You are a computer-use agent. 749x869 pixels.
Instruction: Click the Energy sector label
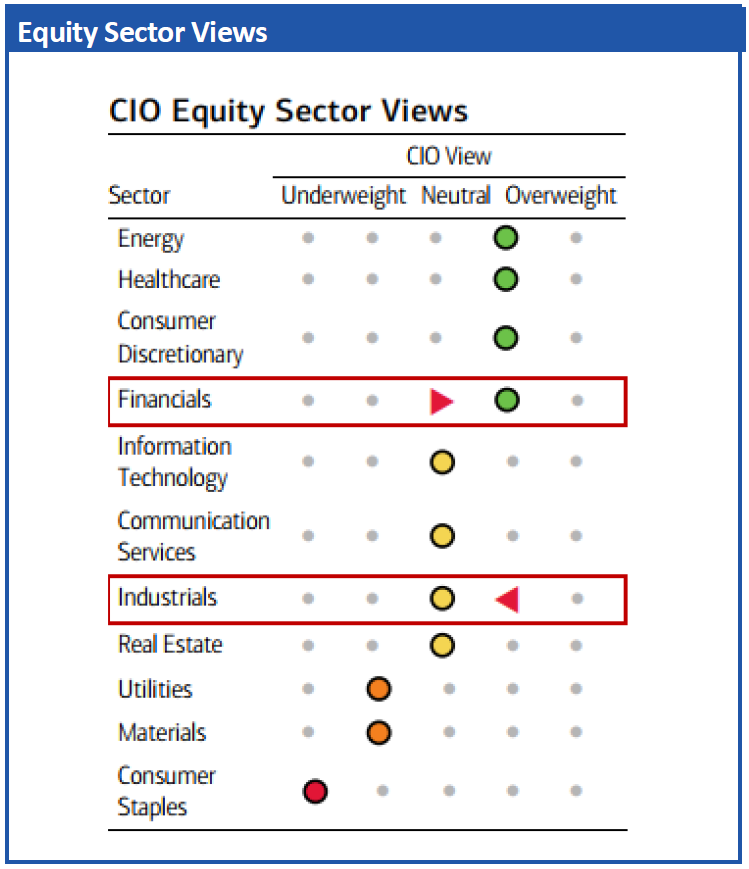click(x=151, y=239)
